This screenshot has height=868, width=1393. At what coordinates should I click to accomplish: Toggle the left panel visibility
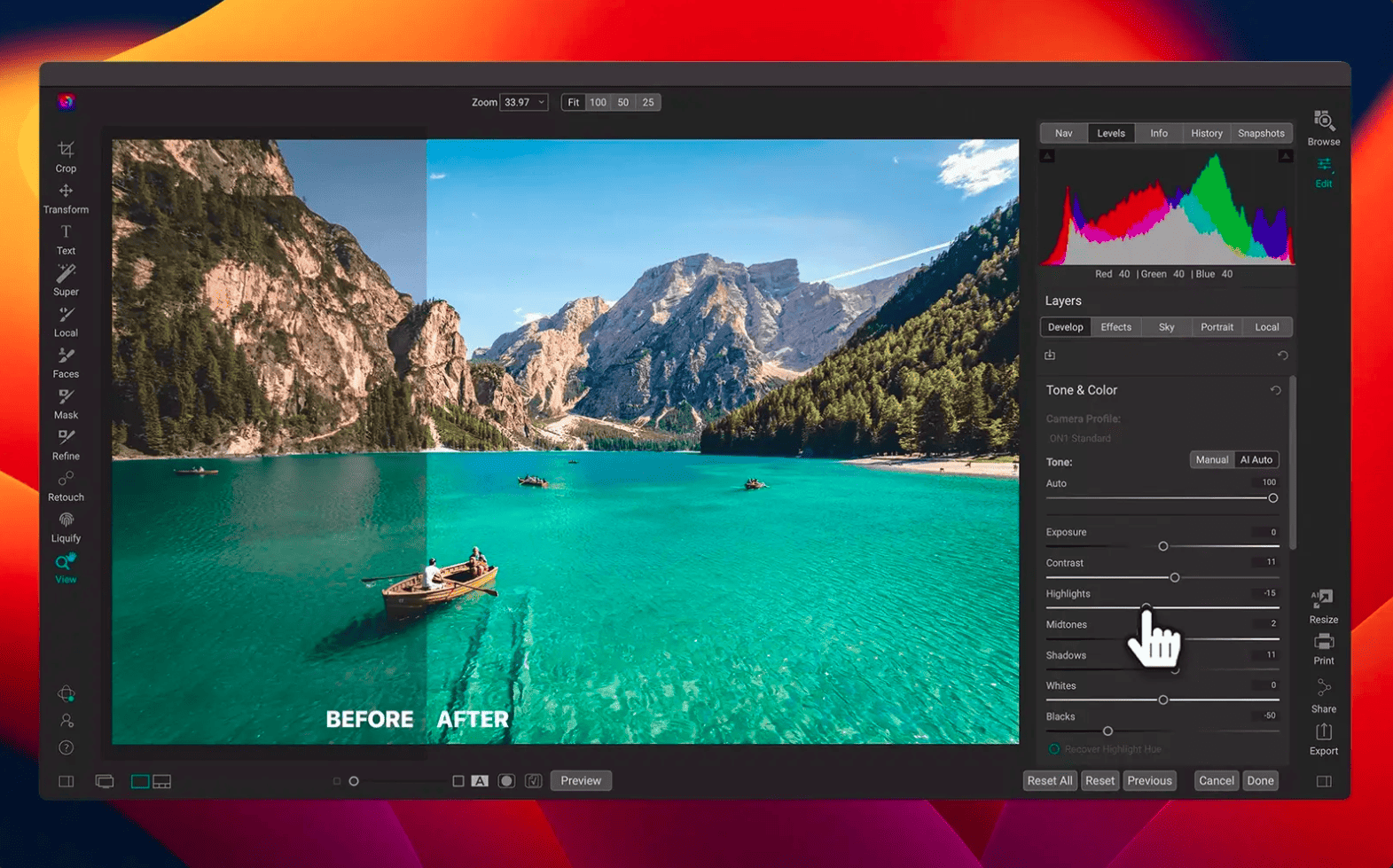tap(67, 781)
